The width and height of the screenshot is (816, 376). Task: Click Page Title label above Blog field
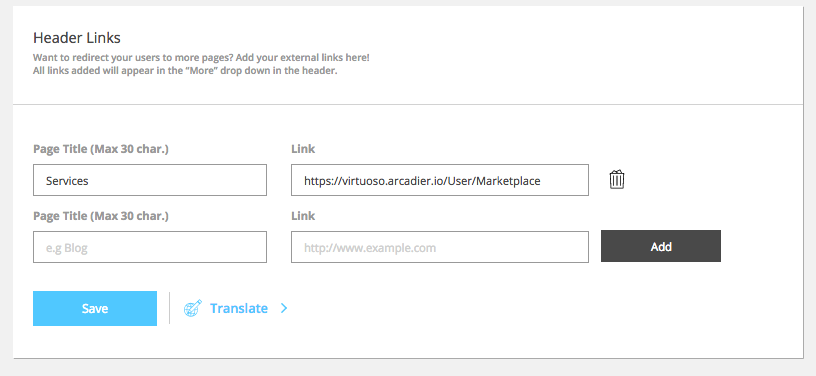click(x=101, y=215)
